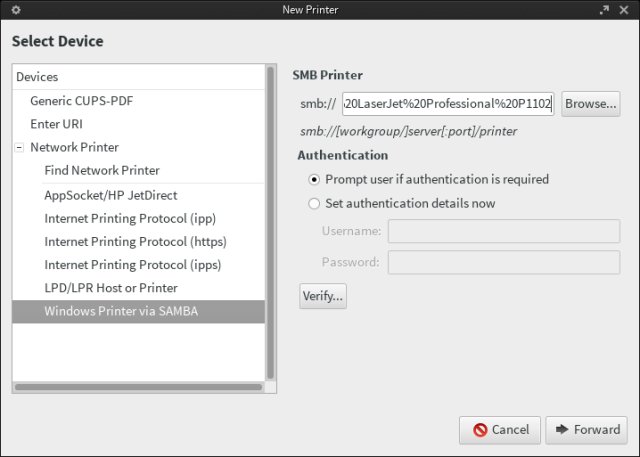Enable Prompt user if authentication is required
The height and width of the screenshot is (457, 640).
(315, 180)
